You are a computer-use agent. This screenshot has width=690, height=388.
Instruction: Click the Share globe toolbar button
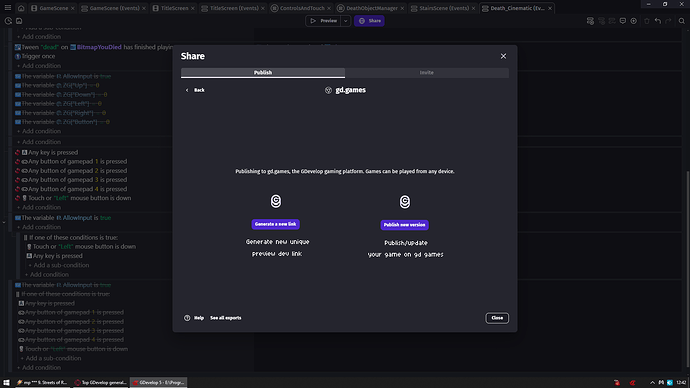click(x=369, y=21)
